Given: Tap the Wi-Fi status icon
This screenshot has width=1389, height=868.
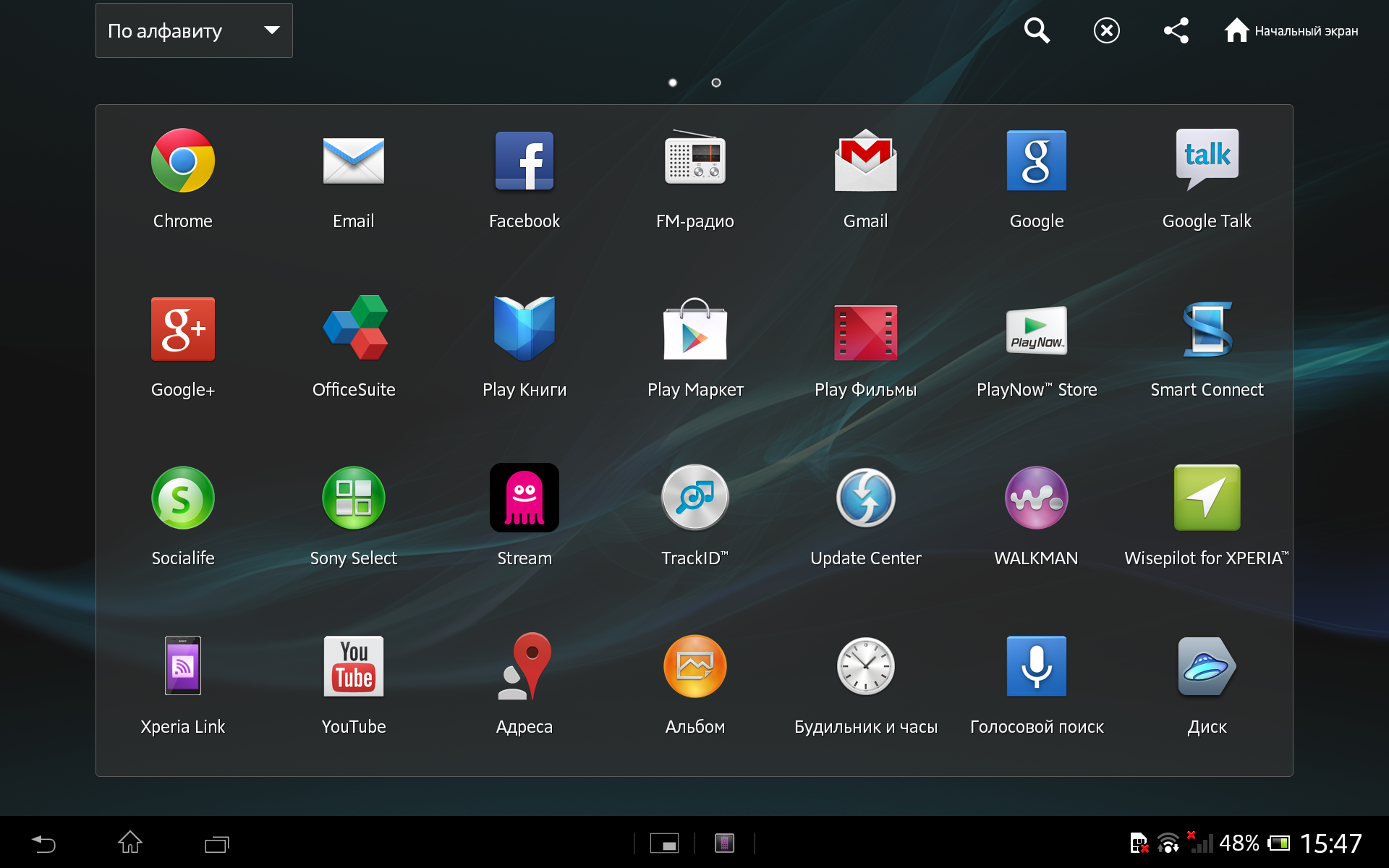Looking at the screenshot, I should pos(1168,843).
